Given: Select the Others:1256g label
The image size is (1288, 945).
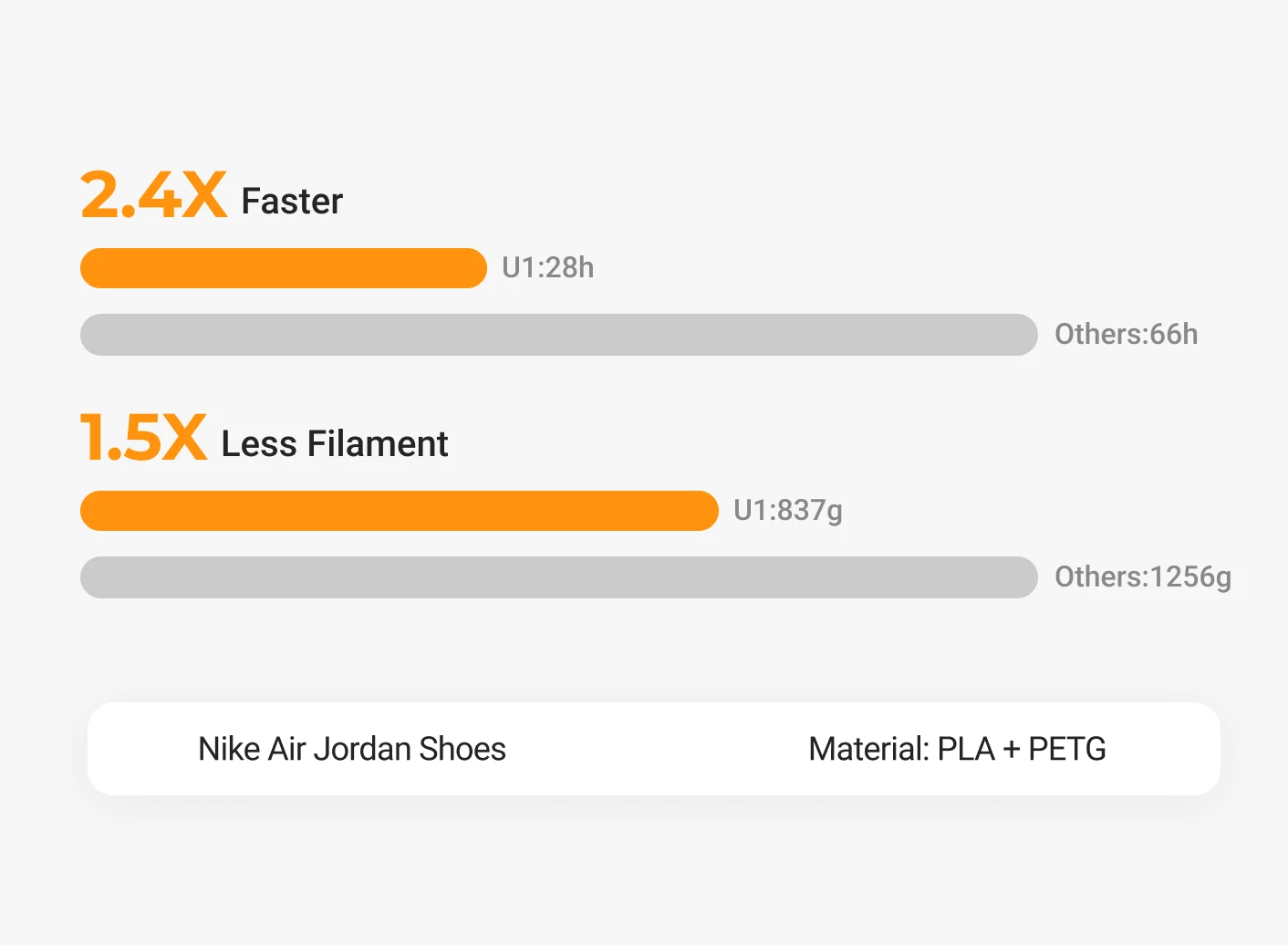Looking at the screenshot, I should click(1142, 576).
